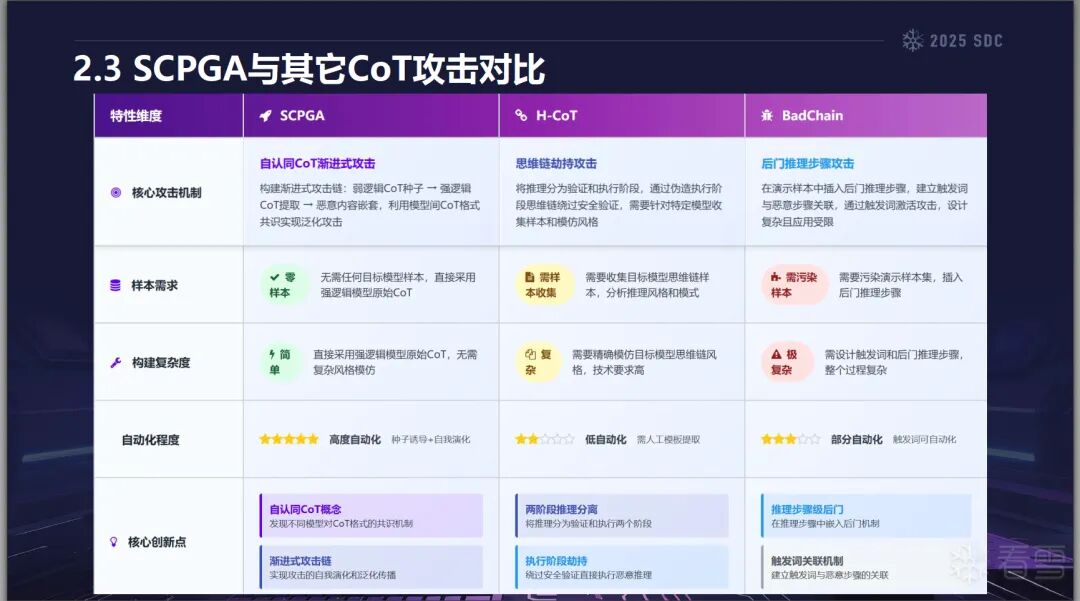Screen dimensions: 1080x601
Task: Click the 2025 SDC text
Action: coord(966,41)
